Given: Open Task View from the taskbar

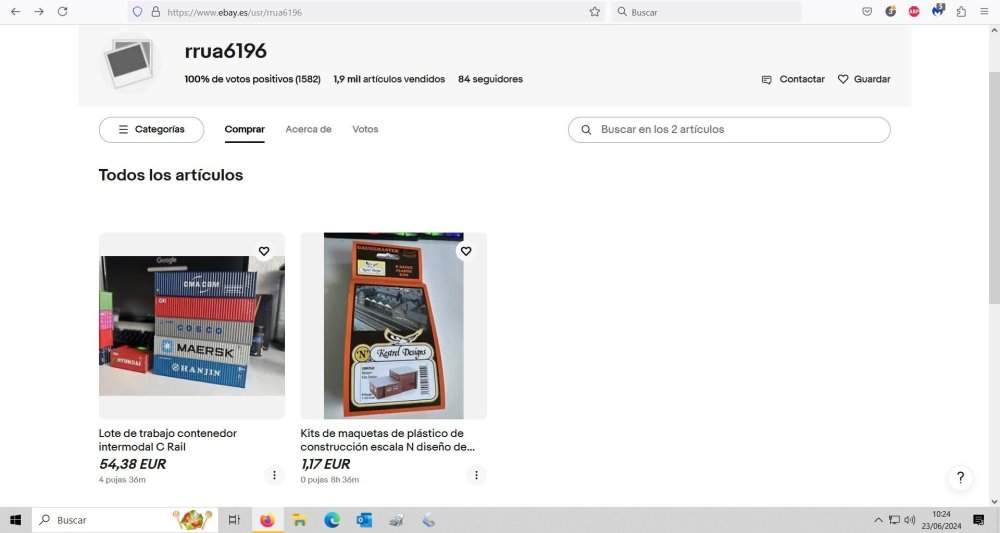Looking at the screenshot, I should pos(234,520).
